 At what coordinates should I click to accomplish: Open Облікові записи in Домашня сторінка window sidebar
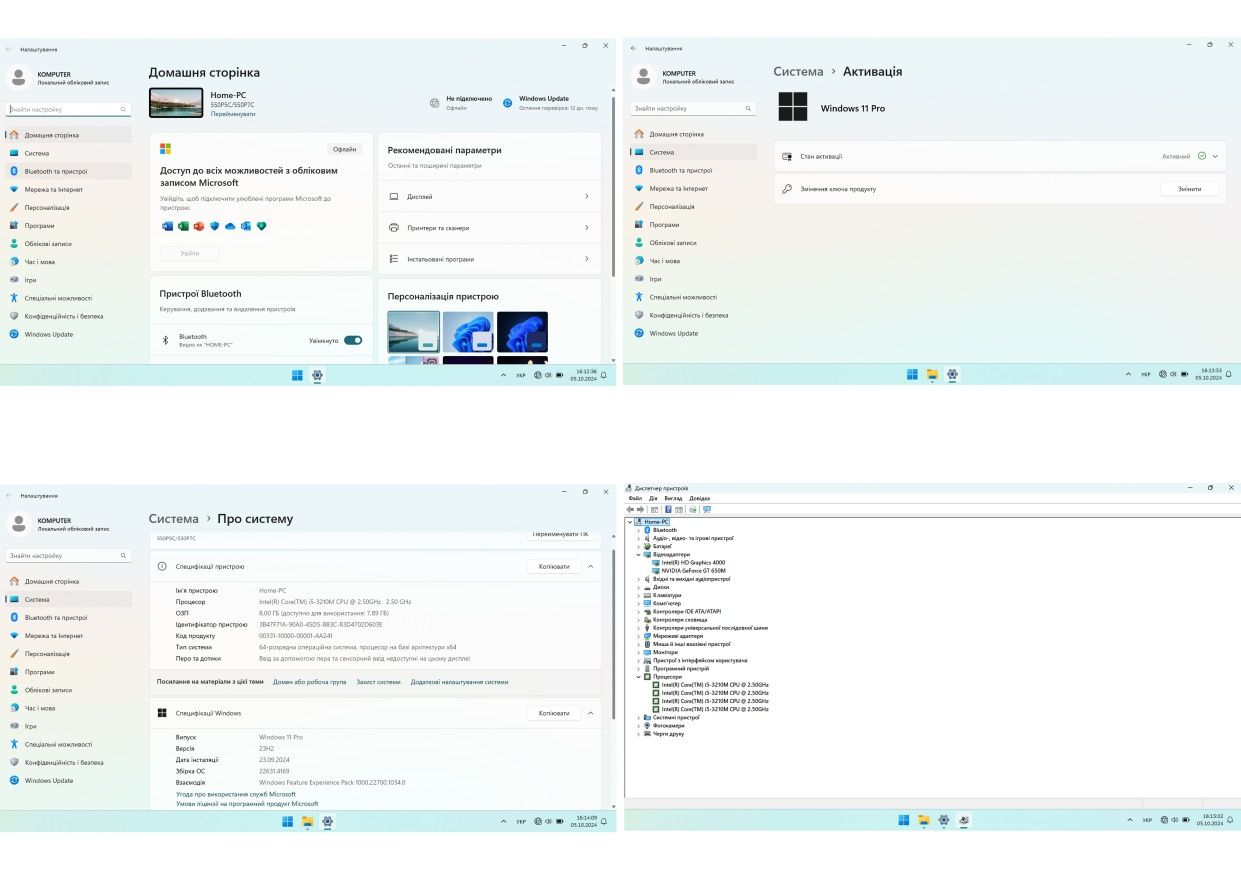coord(68,243)
